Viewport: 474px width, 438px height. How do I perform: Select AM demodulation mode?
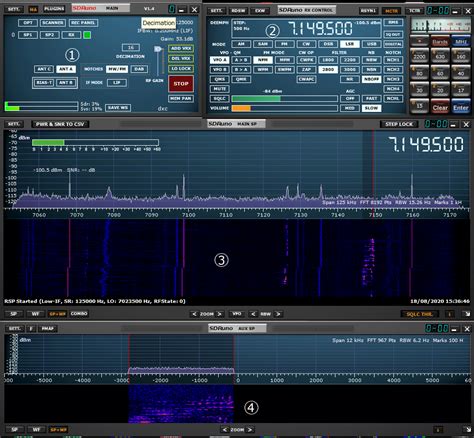tap(241, 44)
